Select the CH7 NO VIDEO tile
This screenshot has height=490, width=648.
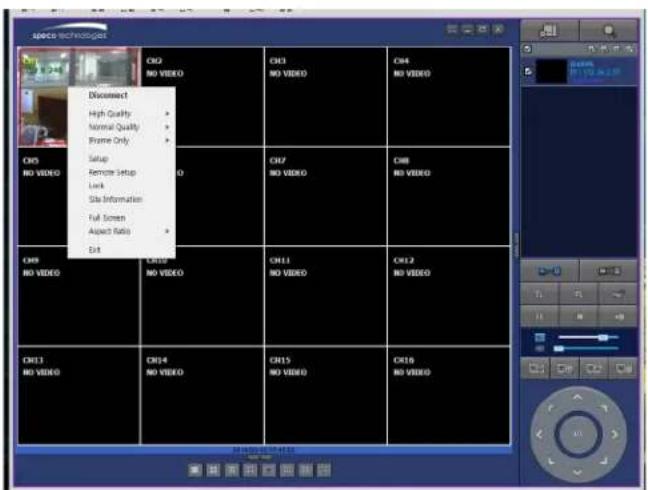pos(326,196)
